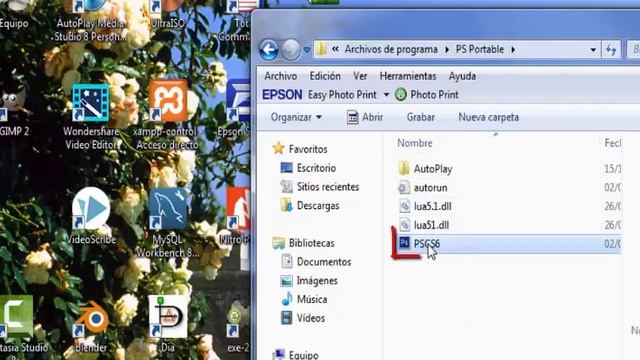The height and width of the screenshot is (360, 640).
Task: Select Descargas in the navigation pane
Action: (x=318, y=205)
